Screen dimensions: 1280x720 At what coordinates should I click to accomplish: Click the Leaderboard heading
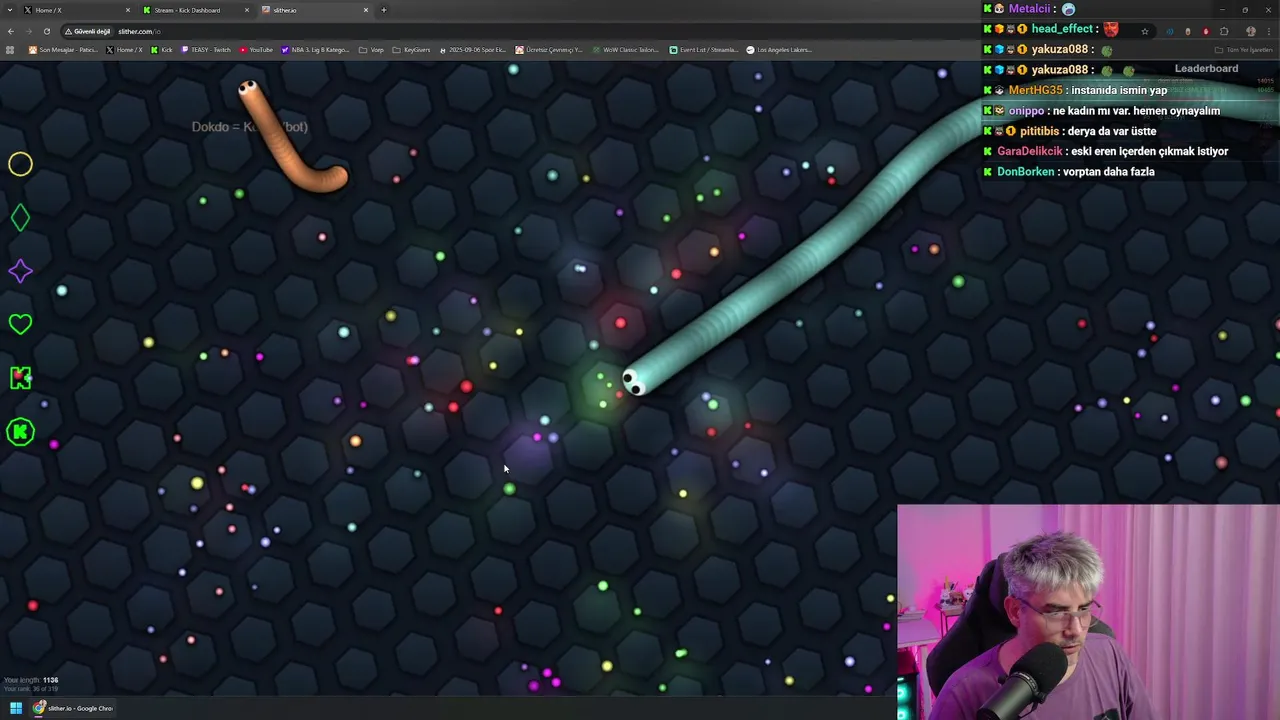click(x=1206, y=68)
